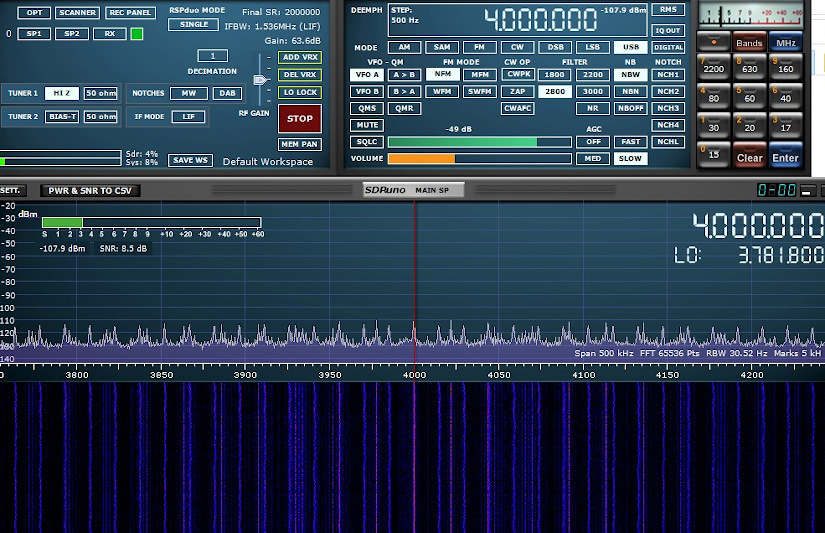Select the 3000 filter width

592,92
